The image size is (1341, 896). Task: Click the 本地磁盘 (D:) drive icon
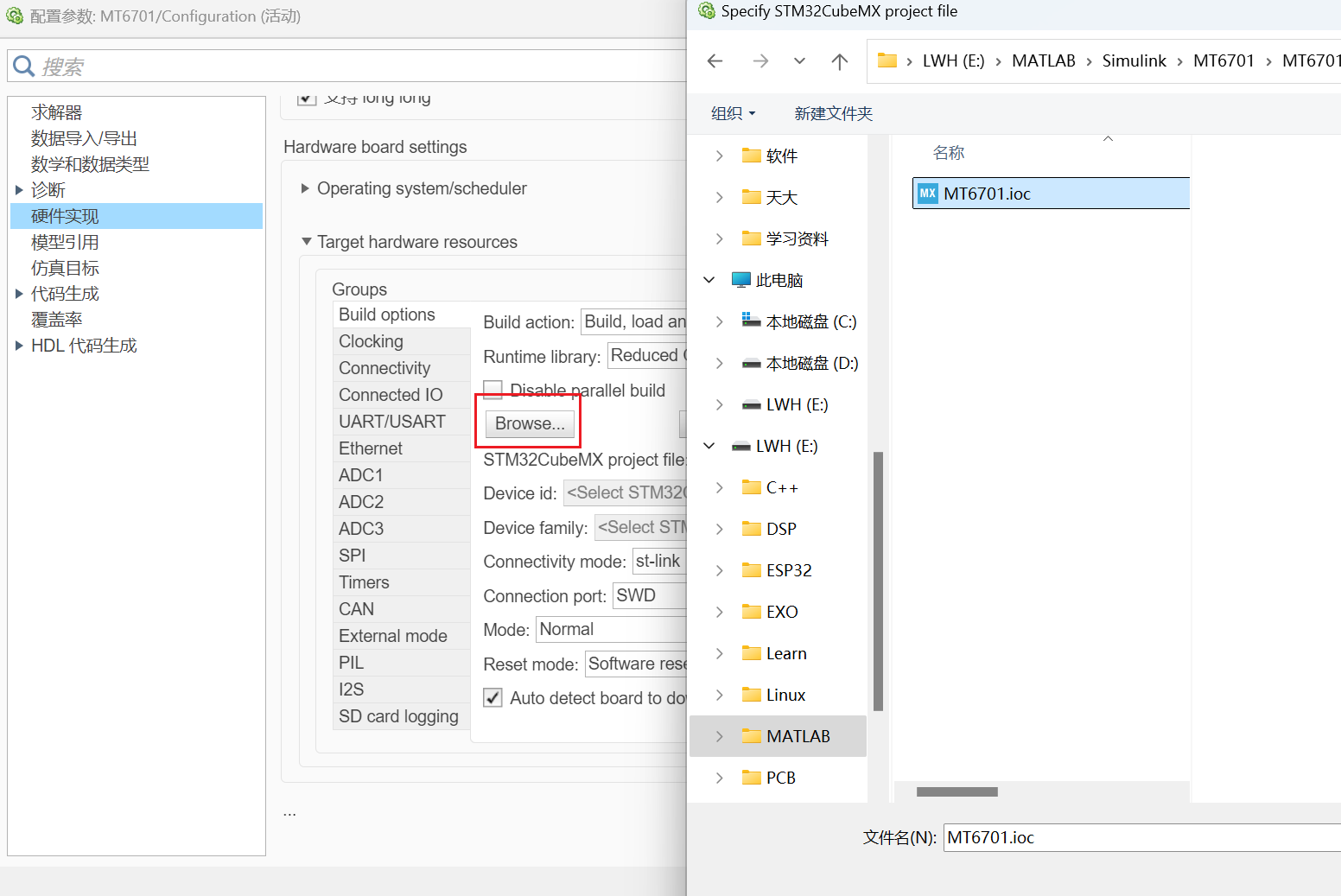click(x=752, y=364)
